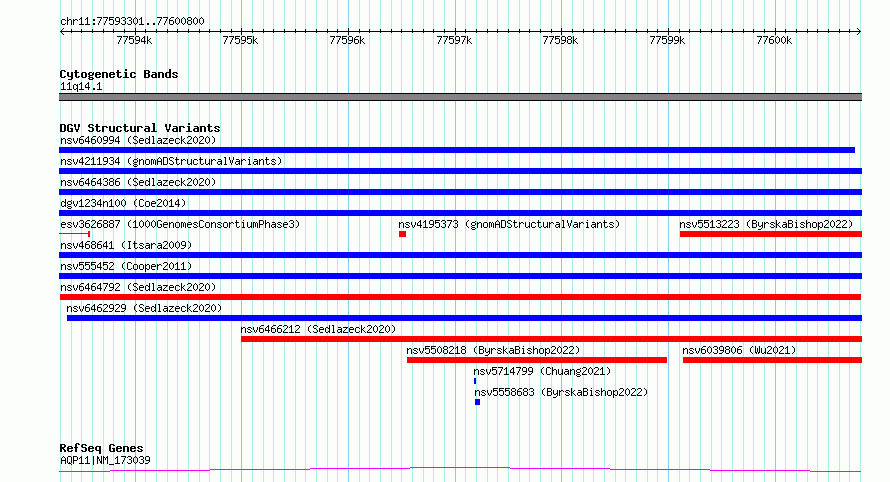Select the red bar under nsv6464792
Screen dimensions: 890x482
click(460, 297)
